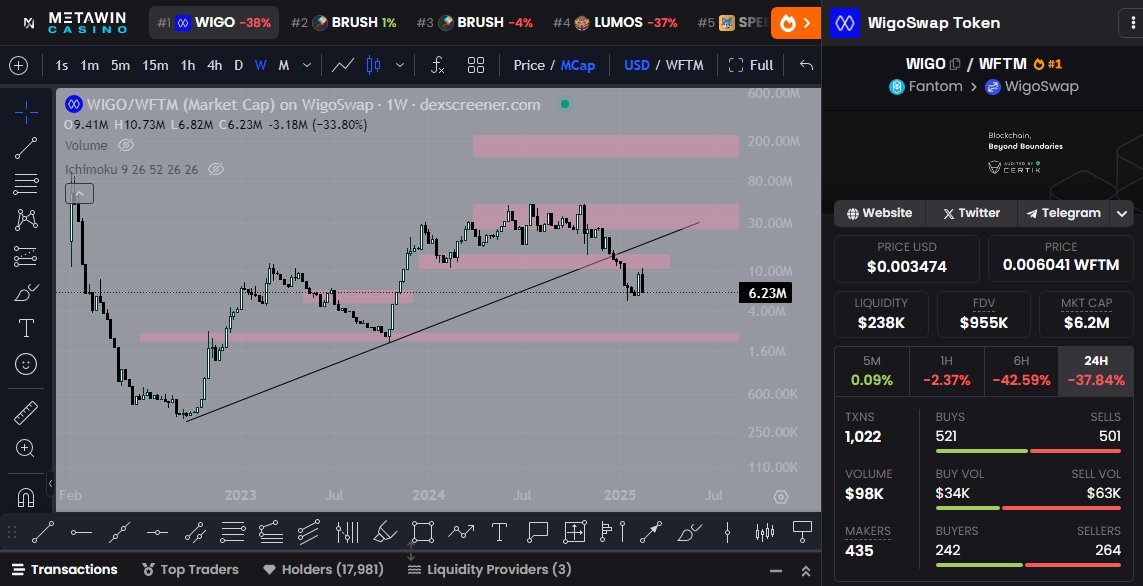Choose the Fib retracement tool in bottom toolbar
This screenshot has height=586, width=1143.
[x=233, y=533]
